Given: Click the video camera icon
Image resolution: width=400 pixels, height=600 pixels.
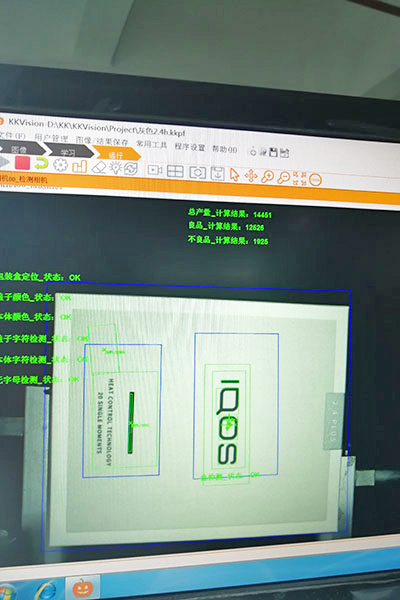Looking at the screenshot, I should click(155, 170).
